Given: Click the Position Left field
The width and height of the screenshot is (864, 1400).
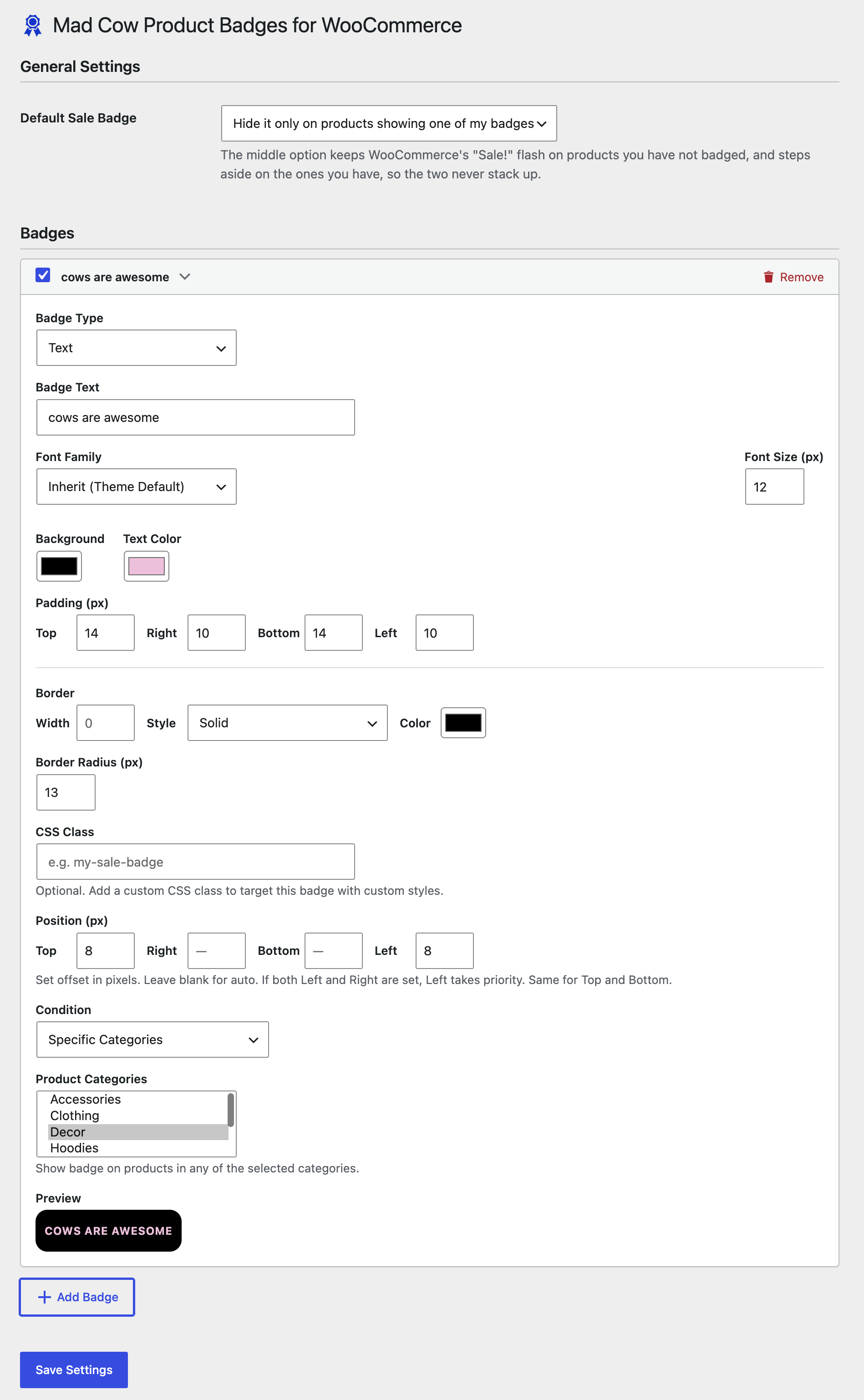Looking at the screenshot, I should pos(445,950).
